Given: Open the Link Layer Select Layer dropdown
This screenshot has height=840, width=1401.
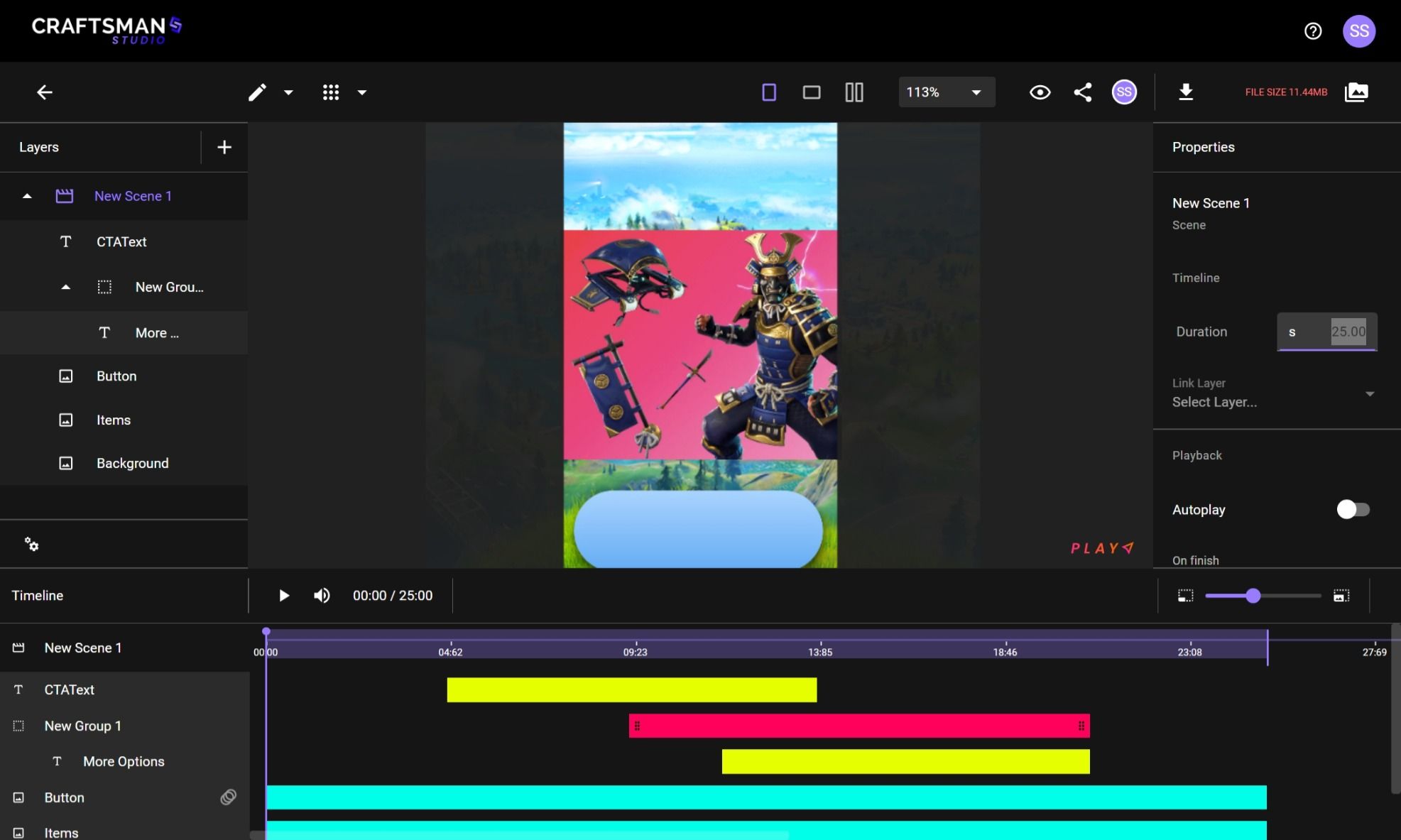Looking at the screenshot, I should click(1275, 394).
